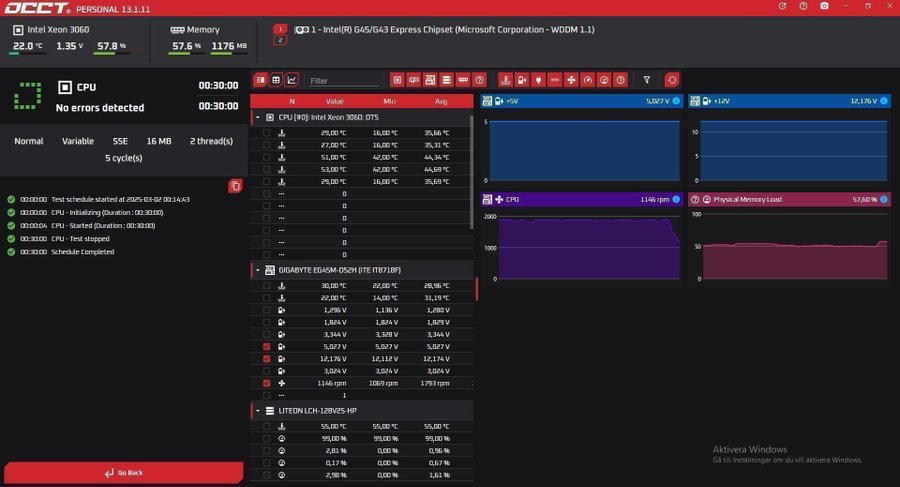Uncheck the 12,176 V sensor checkbox

[x=266, y=358]
